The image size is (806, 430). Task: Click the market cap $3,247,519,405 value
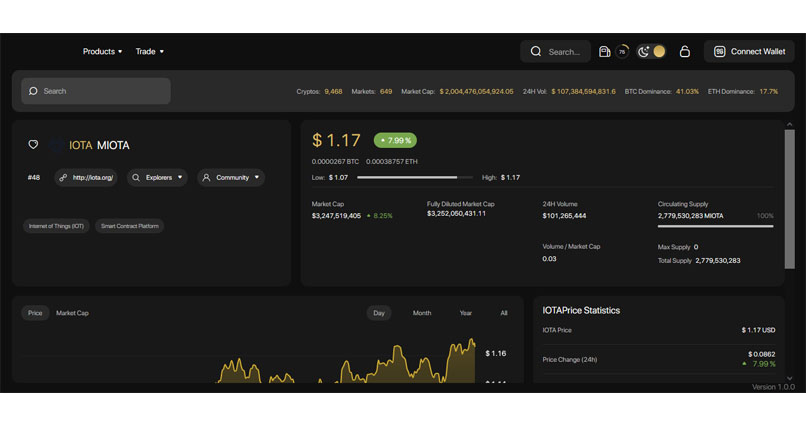tap(336, 216)
